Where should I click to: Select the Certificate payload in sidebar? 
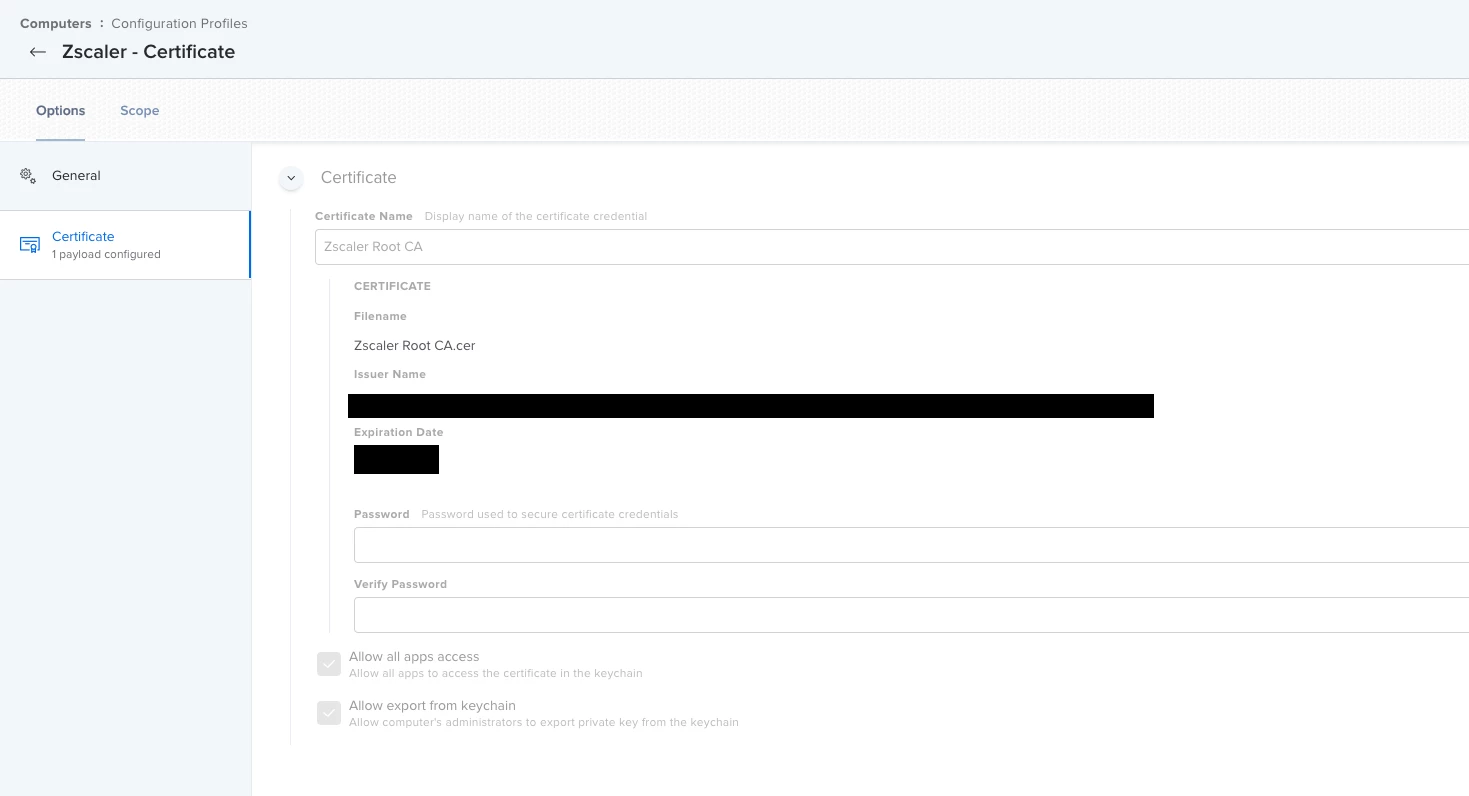[125, 245]
